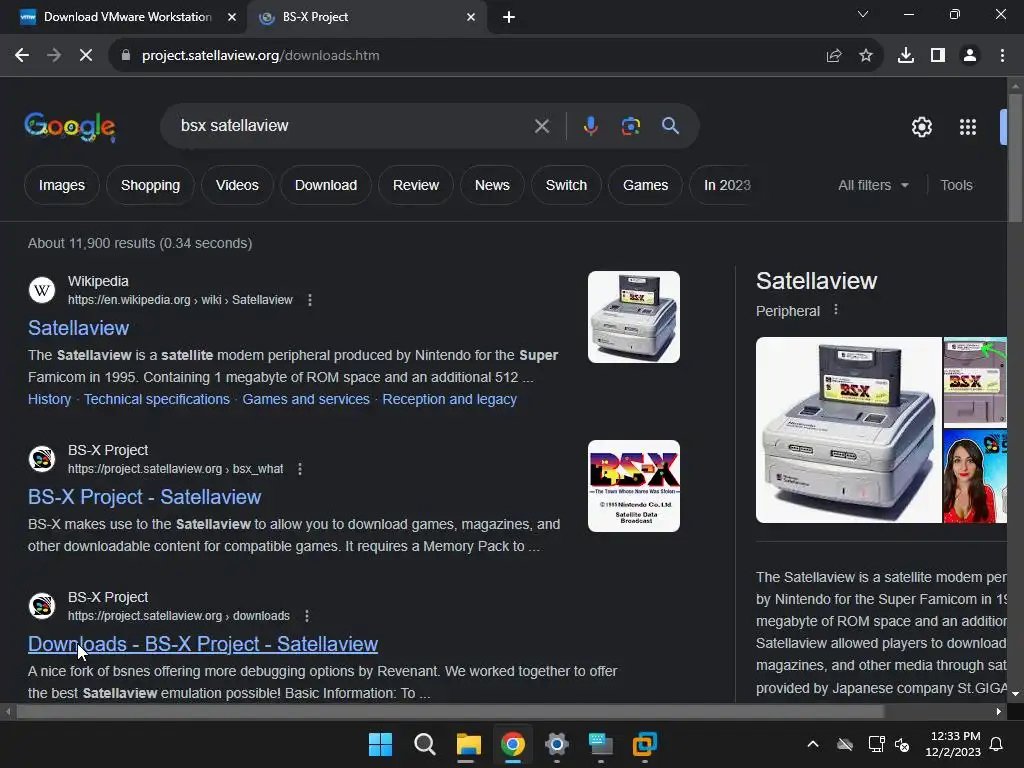Start voice search with microphone
Viewport: 1024px width, 768px height.
tap(590, 126)
